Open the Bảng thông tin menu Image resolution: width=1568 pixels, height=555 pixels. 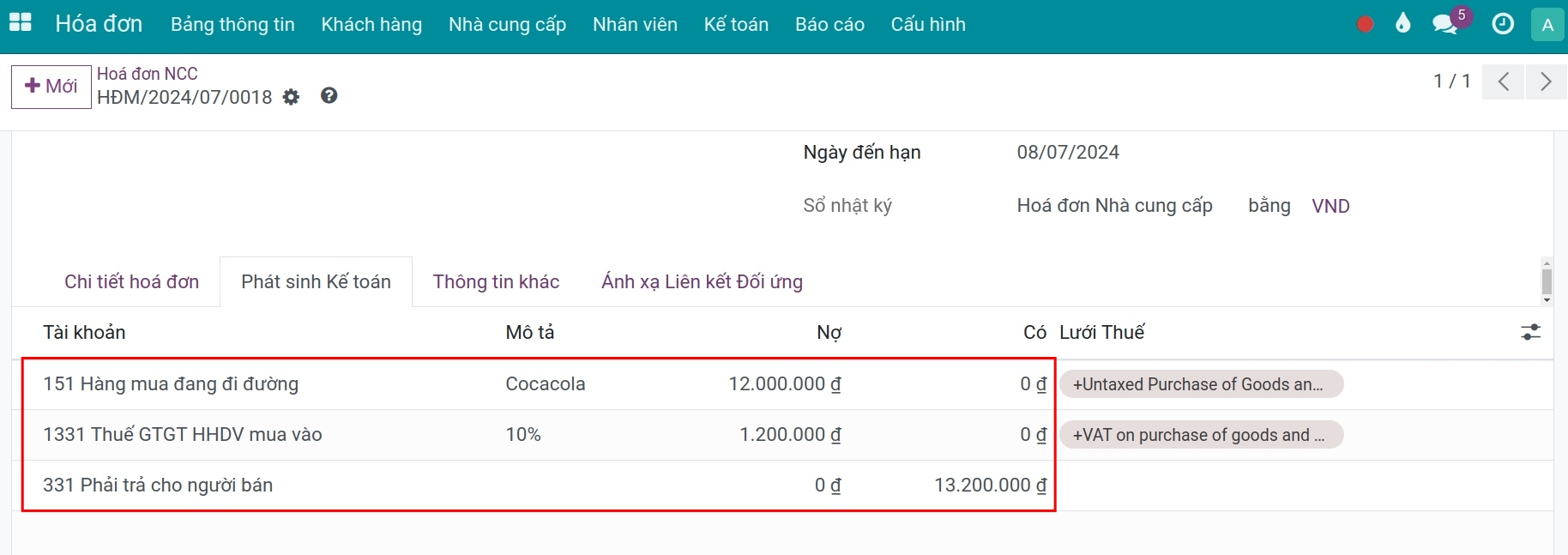coord(232,25)
